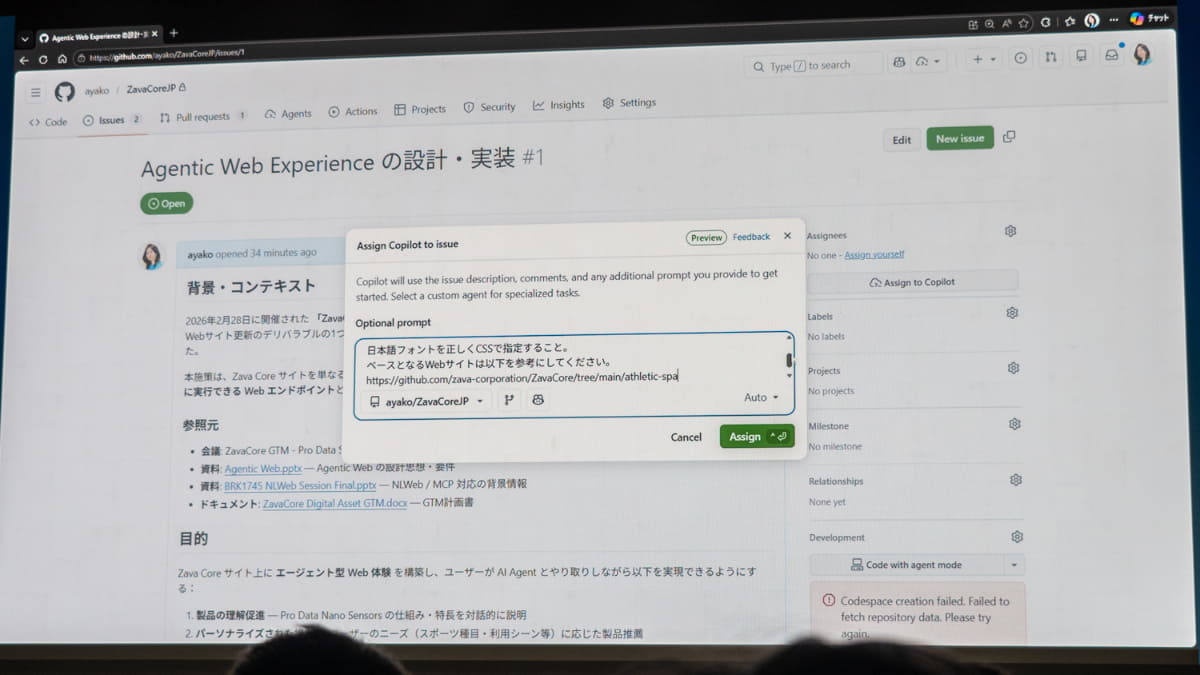Expand the Code with agent mode arrow
The image size is (1200, 675).
coord(1015,565)
